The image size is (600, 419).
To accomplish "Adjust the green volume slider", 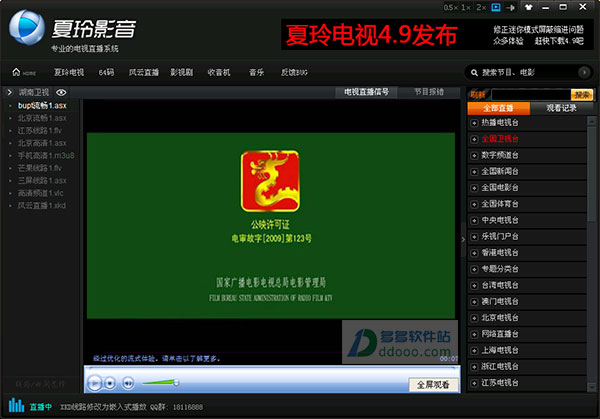I will (160, 382).
